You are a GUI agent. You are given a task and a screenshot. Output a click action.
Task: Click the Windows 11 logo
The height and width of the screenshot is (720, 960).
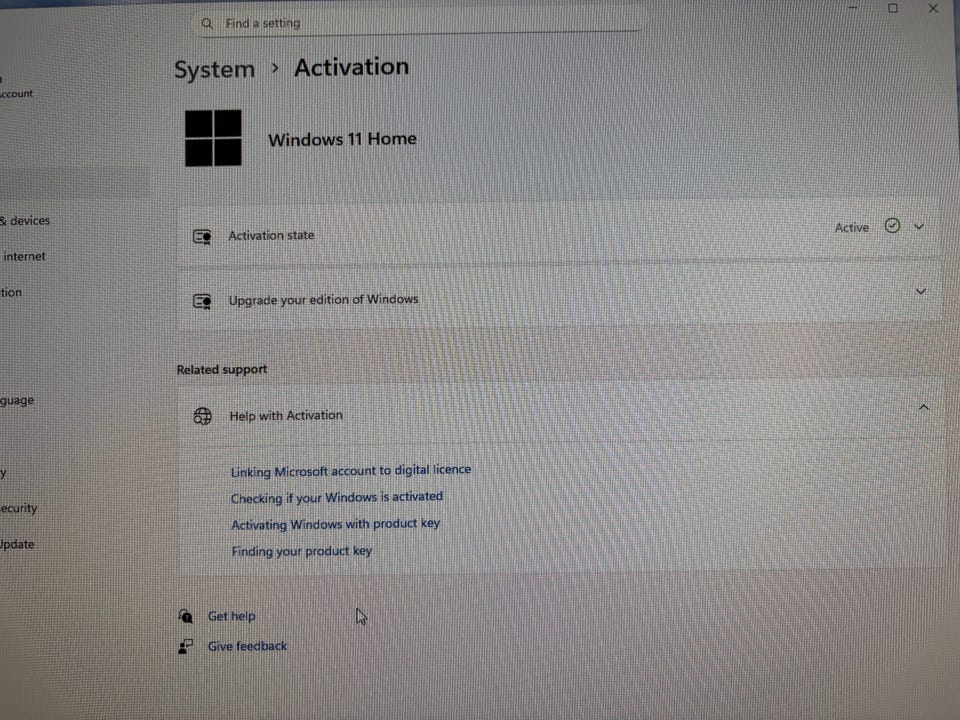[213, 138]
